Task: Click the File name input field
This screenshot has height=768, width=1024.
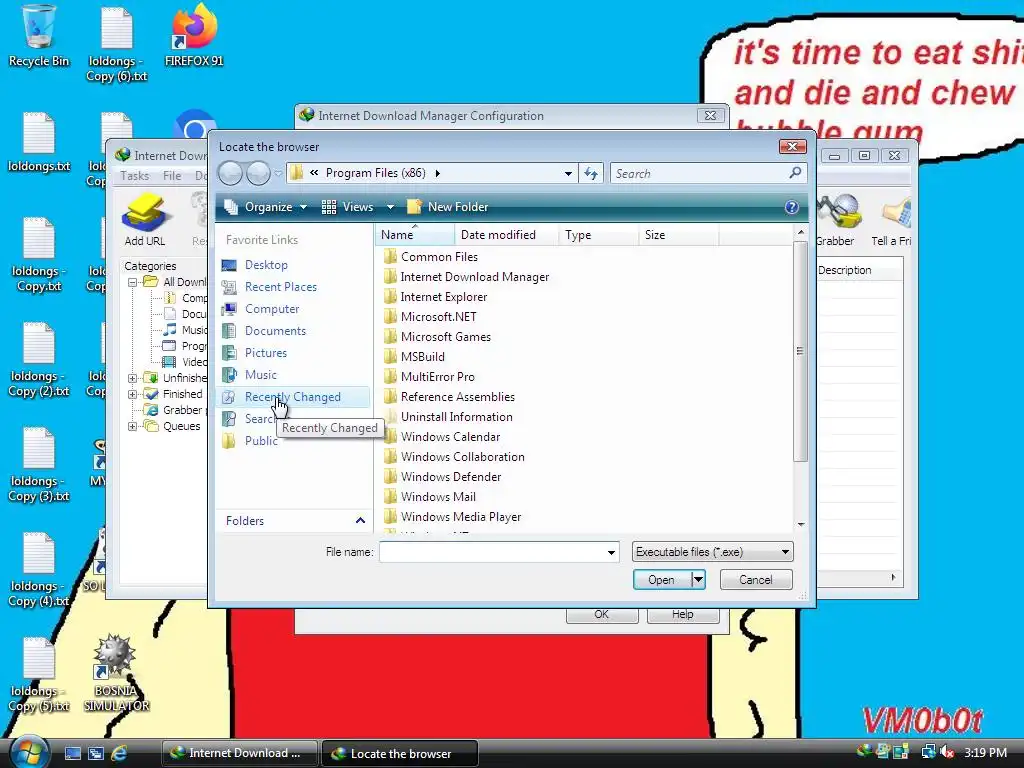Action: 492,552
